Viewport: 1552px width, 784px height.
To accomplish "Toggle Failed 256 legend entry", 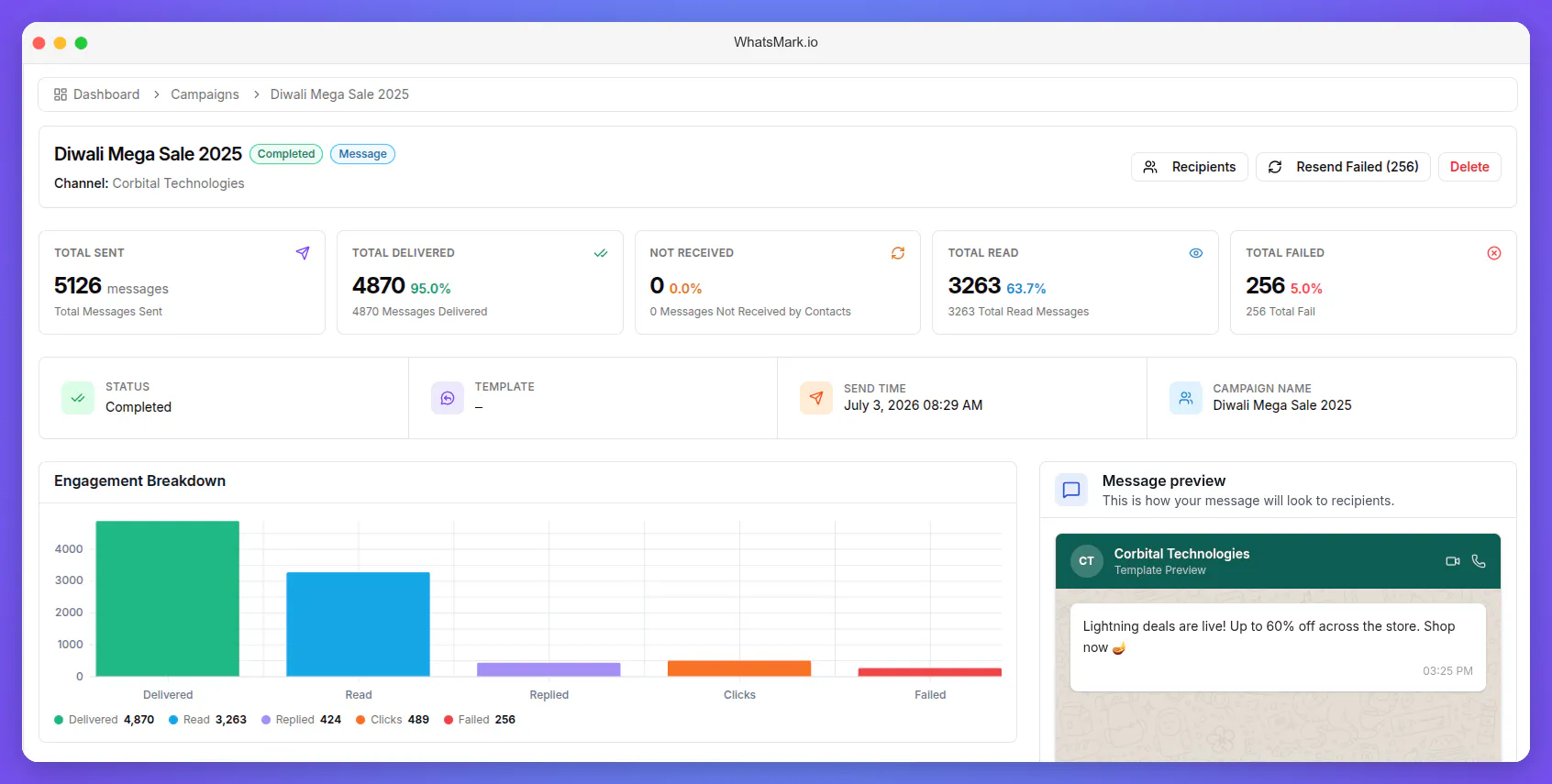I will point(480,720).
